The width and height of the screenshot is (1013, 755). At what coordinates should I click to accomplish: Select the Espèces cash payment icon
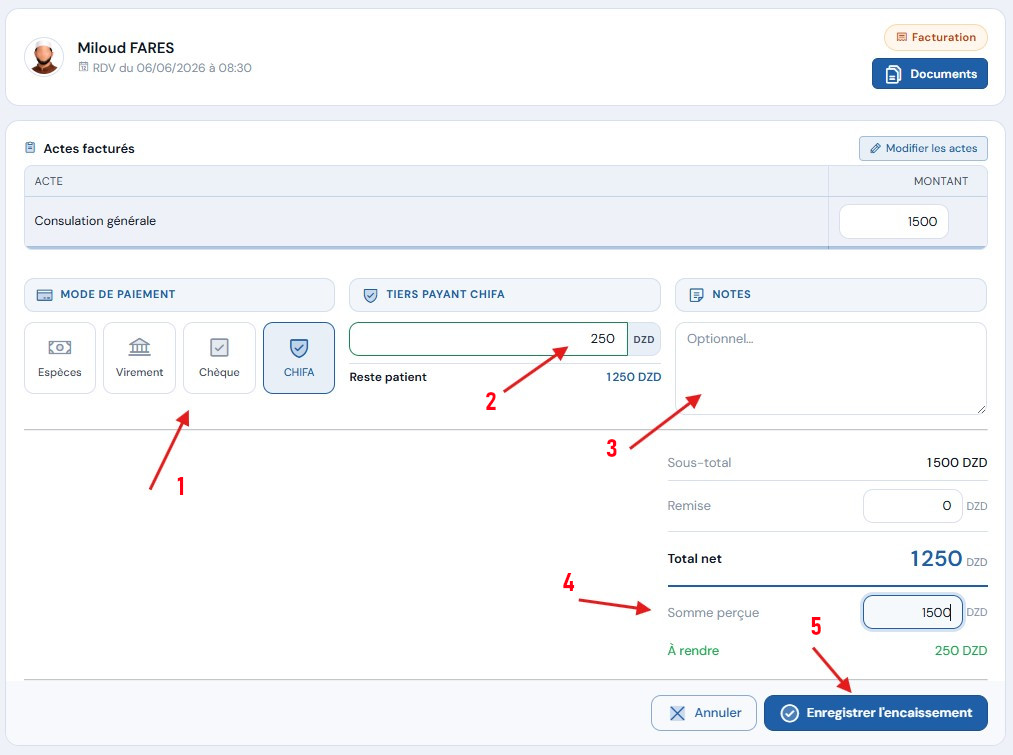point(59,347)
